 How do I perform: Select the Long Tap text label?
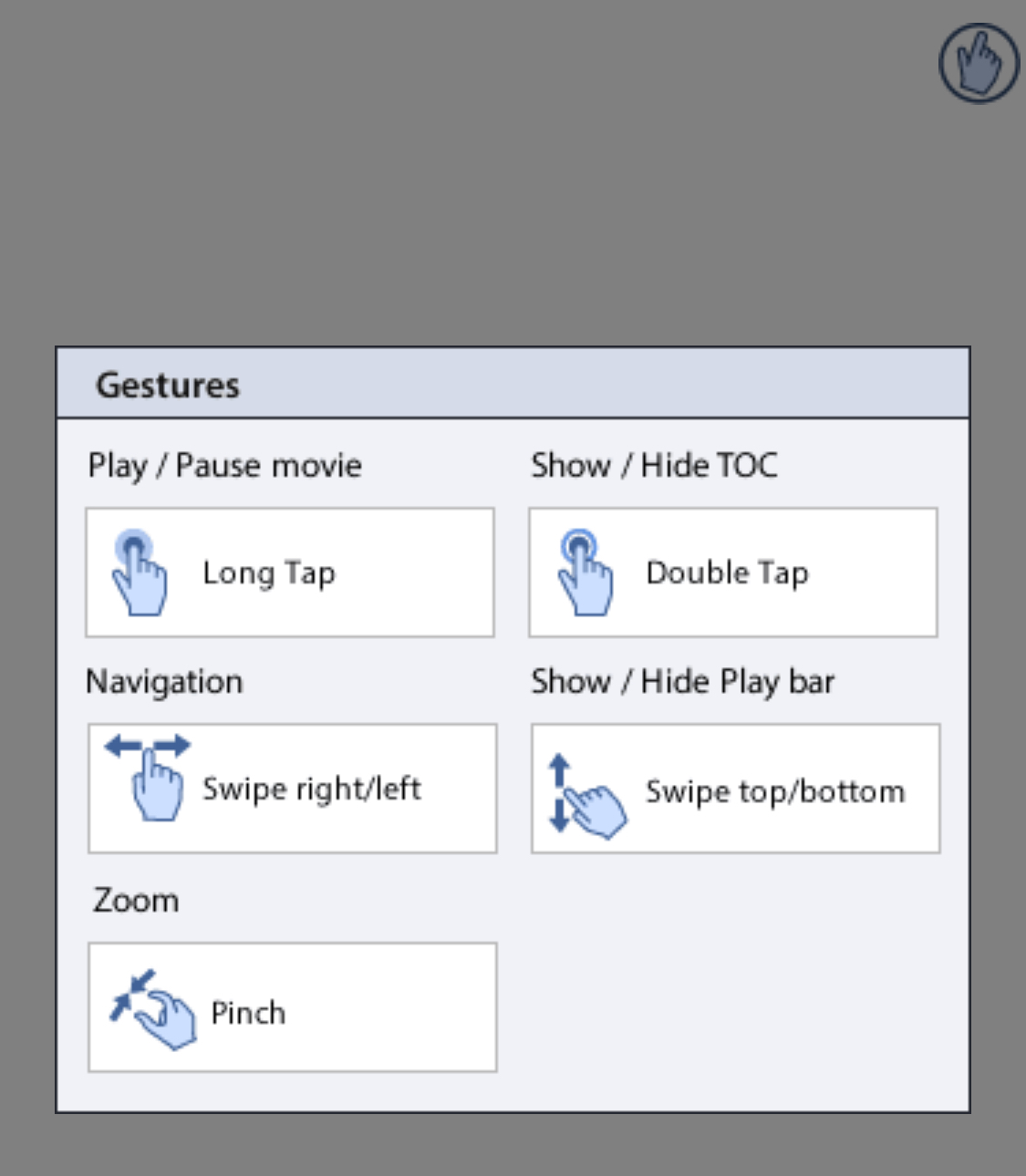coord(269,573)
